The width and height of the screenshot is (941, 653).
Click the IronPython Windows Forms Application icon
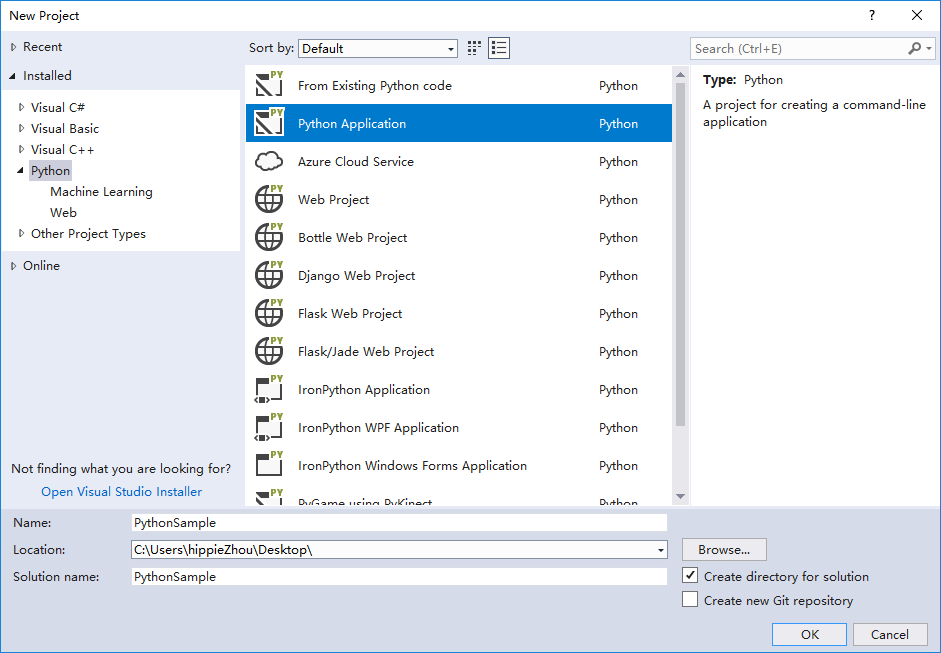coord(269,465)
